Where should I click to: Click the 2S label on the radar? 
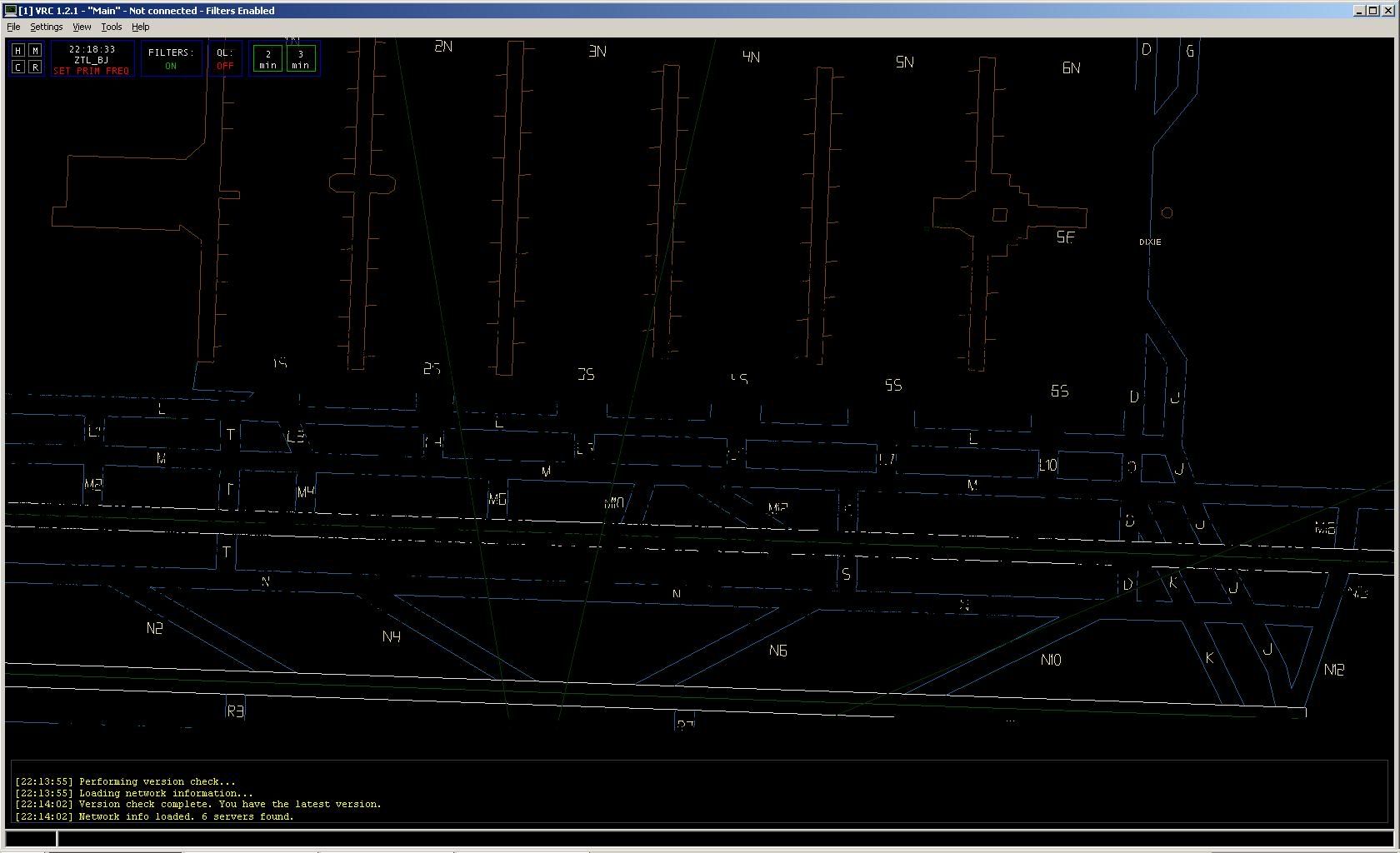click(x=432, y=368)
